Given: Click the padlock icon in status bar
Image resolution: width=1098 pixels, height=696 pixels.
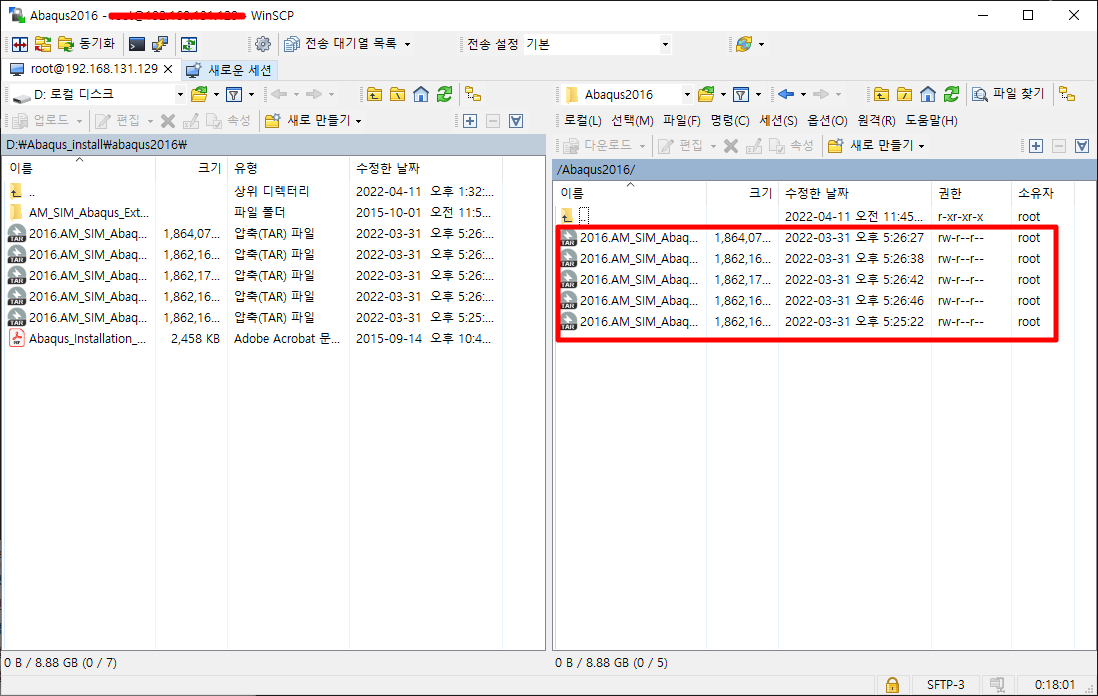Looking at the screenshot, I should pyautogui.click(x=892, y=685).
